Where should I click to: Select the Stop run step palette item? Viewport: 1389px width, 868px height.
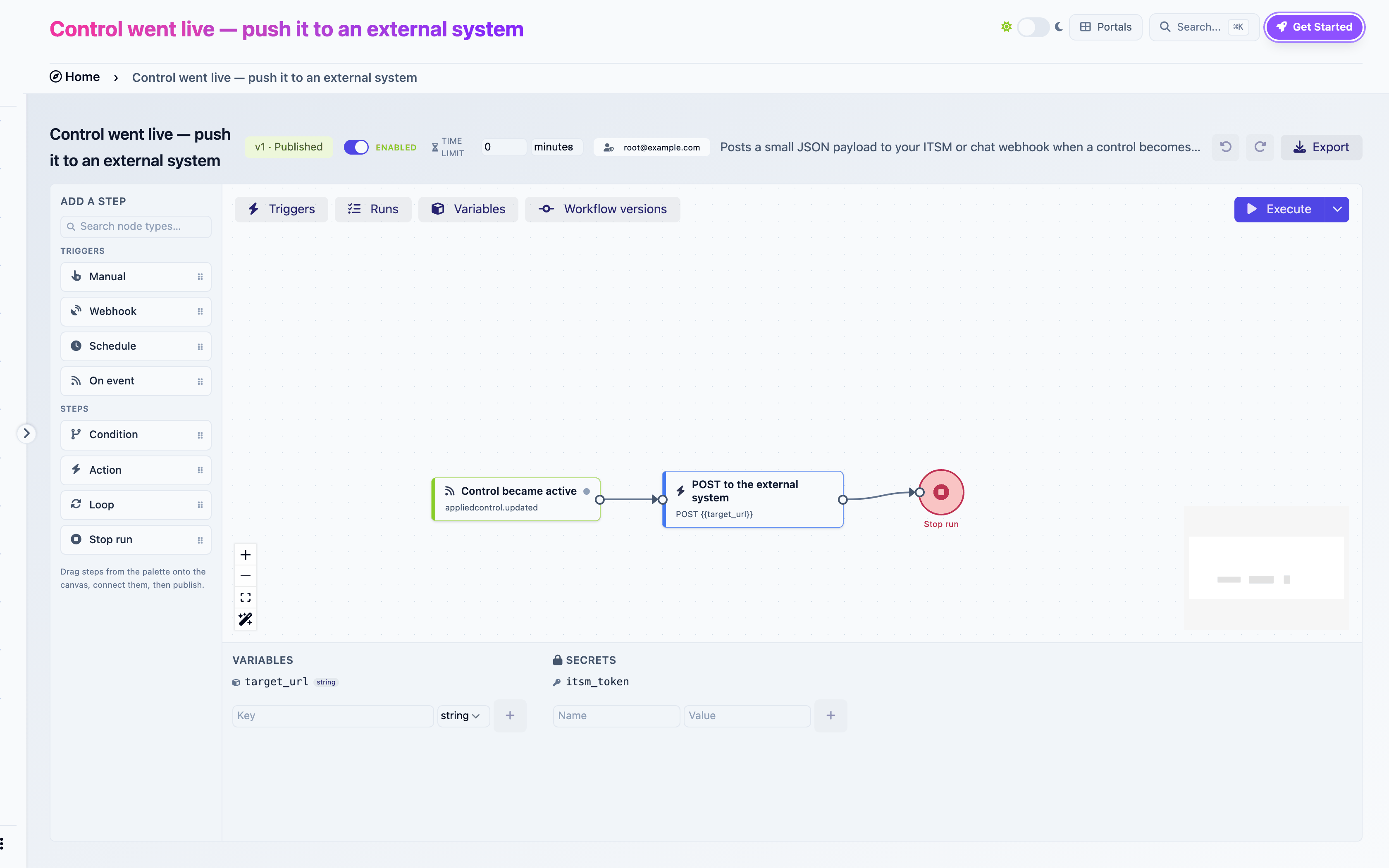click(x=136, y=540)
